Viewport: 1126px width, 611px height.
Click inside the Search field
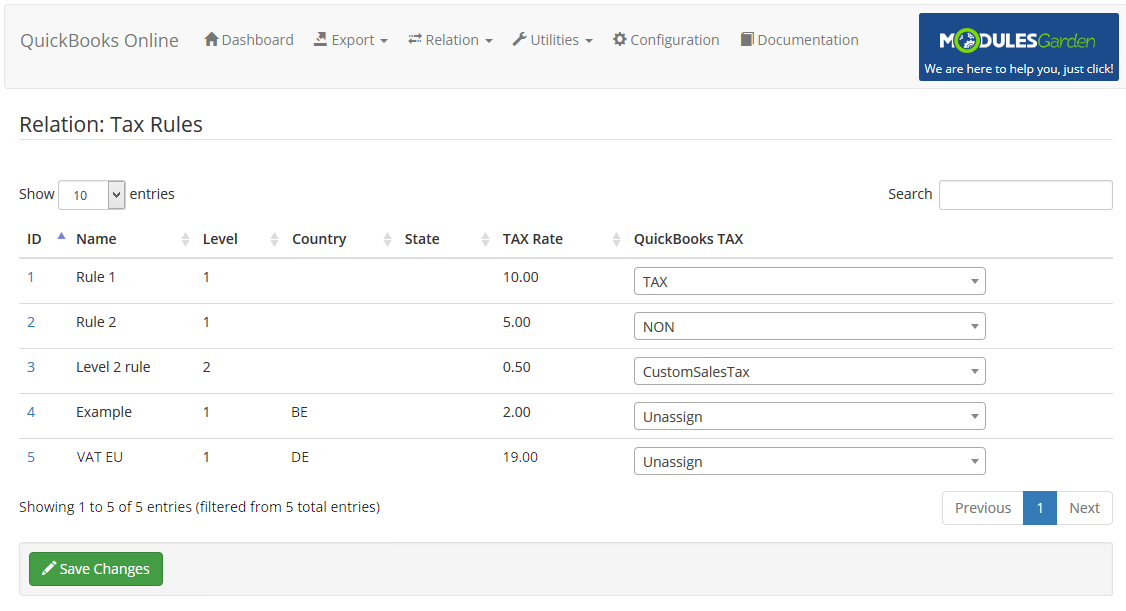(x=1025, y=194)
